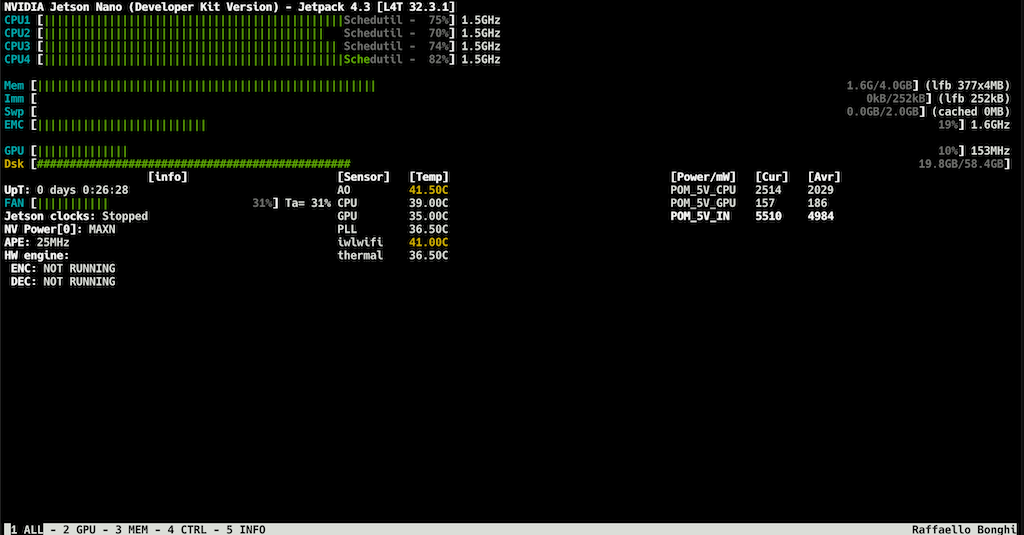Click the PLL sensor temperature 36.50C
Image resolution: width=1024 pixels, height=535 pixels.
point(428,229)
